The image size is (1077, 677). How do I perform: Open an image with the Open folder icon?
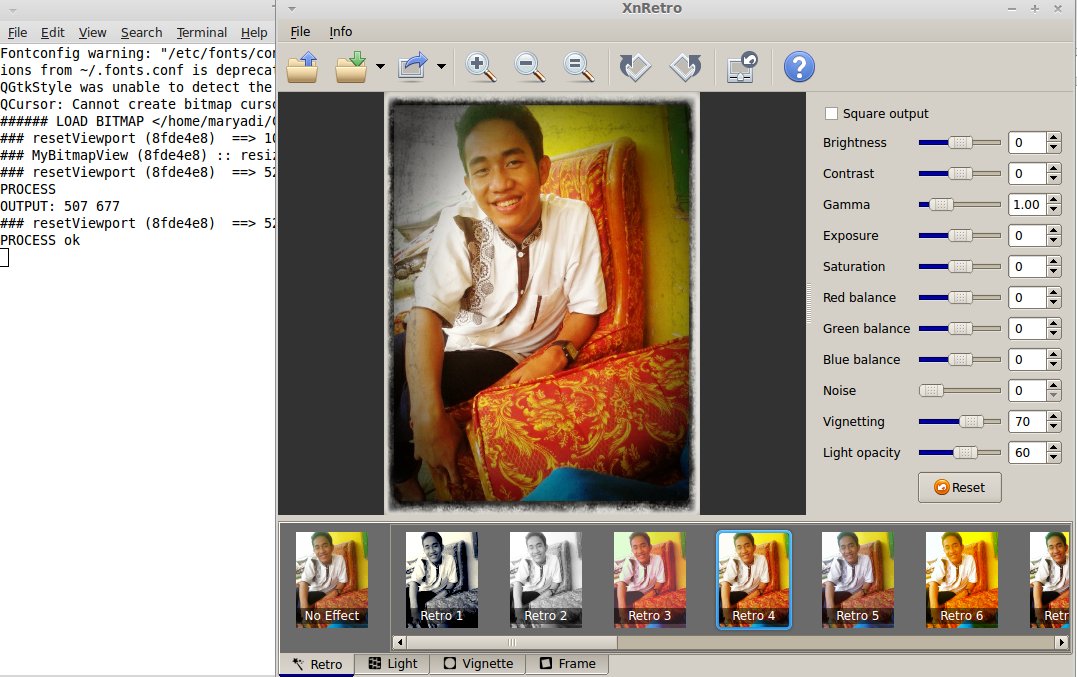click(302, 67)
